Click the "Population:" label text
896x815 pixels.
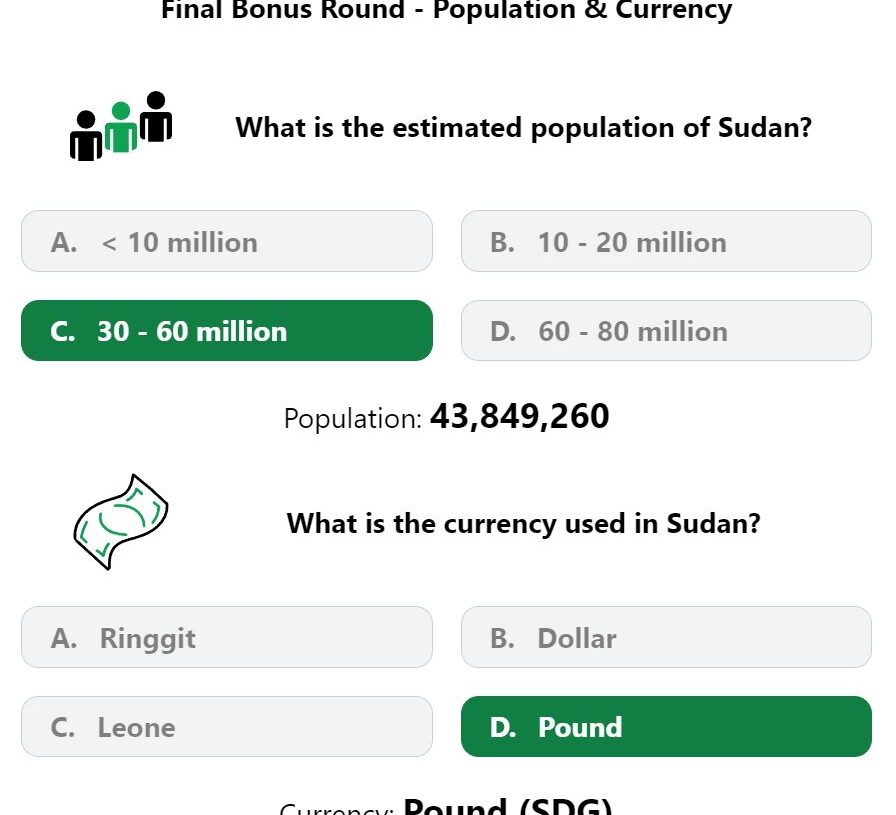coord(353,418)
